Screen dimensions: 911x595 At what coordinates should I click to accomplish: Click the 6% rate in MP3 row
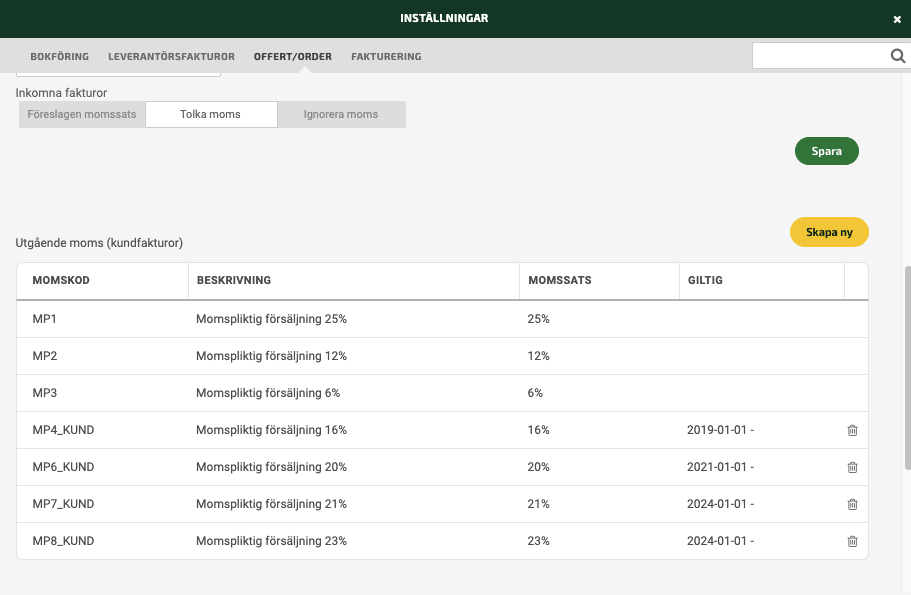[x=535, y=393]
